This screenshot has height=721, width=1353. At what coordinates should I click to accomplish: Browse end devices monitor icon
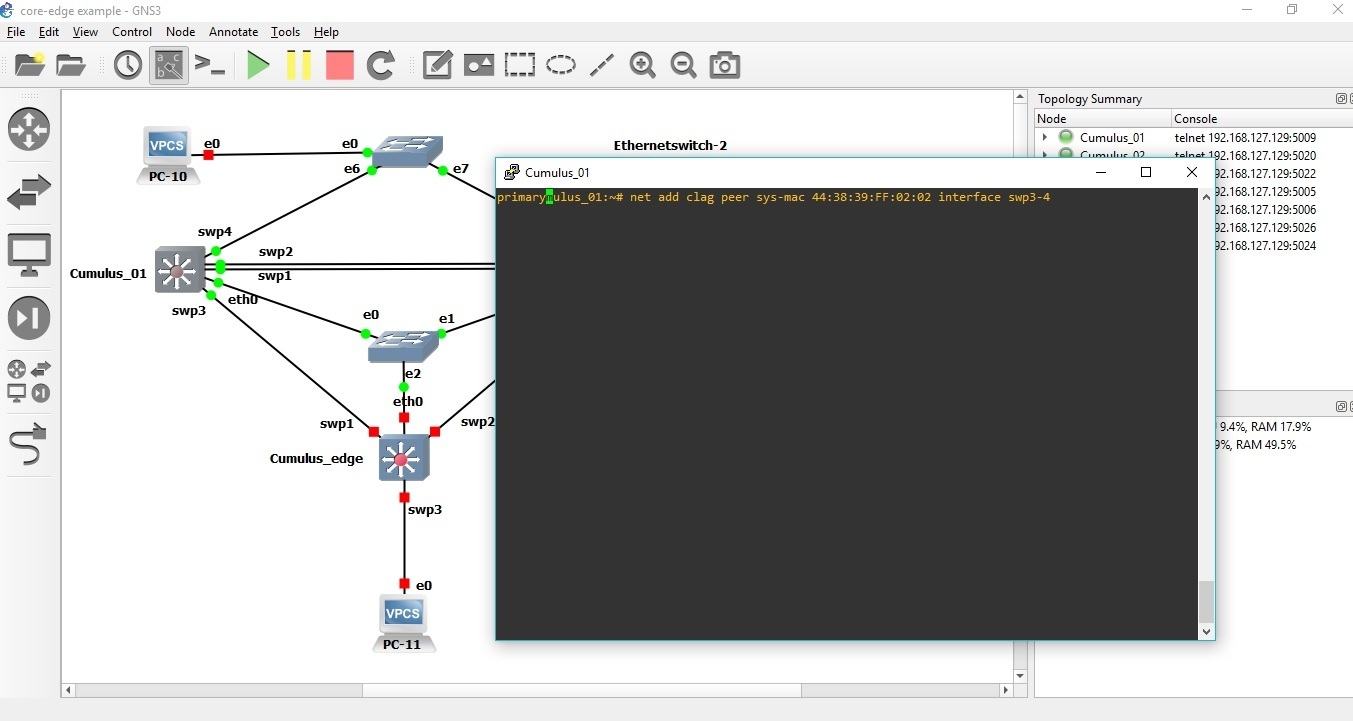pos(29,255)
